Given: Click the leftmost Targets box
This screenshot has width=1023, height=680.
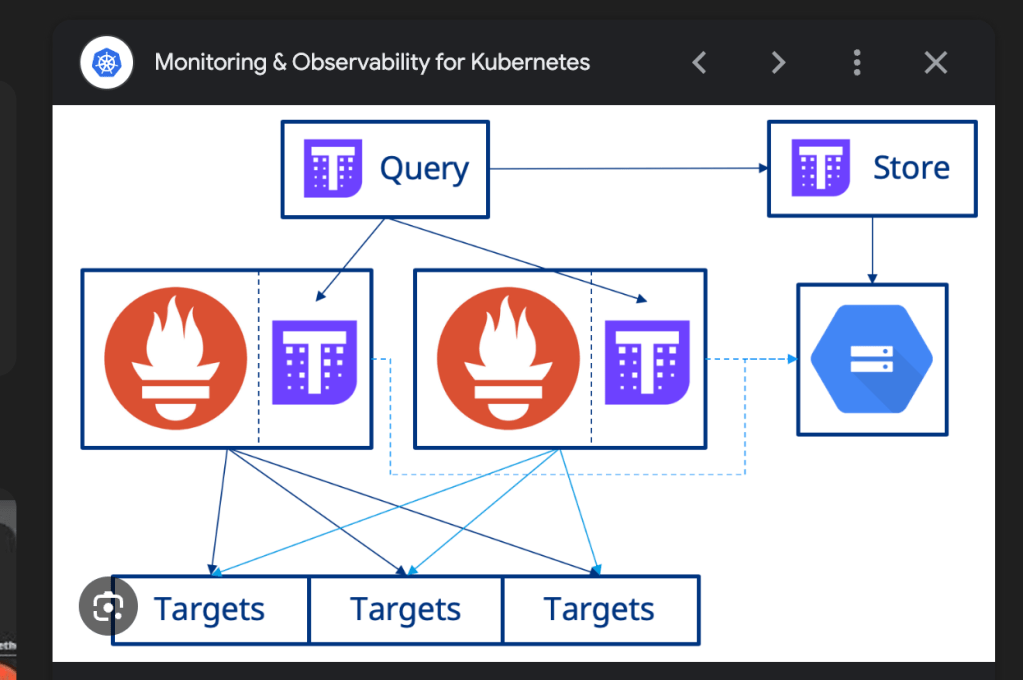Looking at the screenshot, I should 210,610.
